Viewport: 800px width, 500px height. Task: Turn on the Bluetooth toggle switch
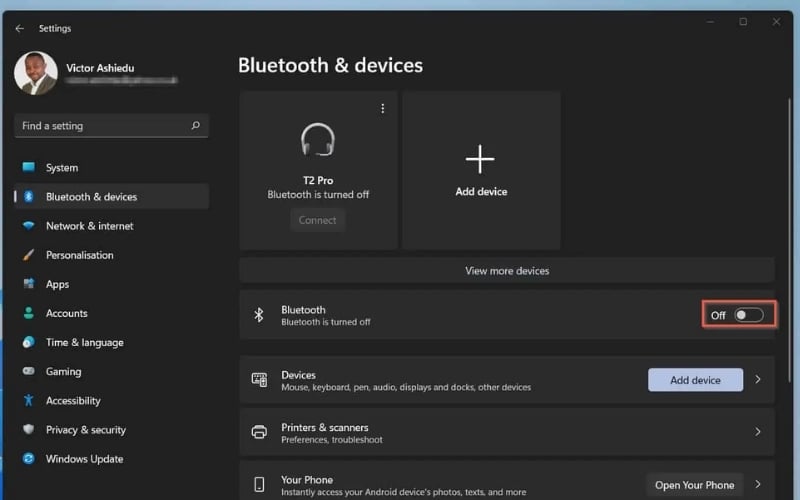[x=748, y=315]
